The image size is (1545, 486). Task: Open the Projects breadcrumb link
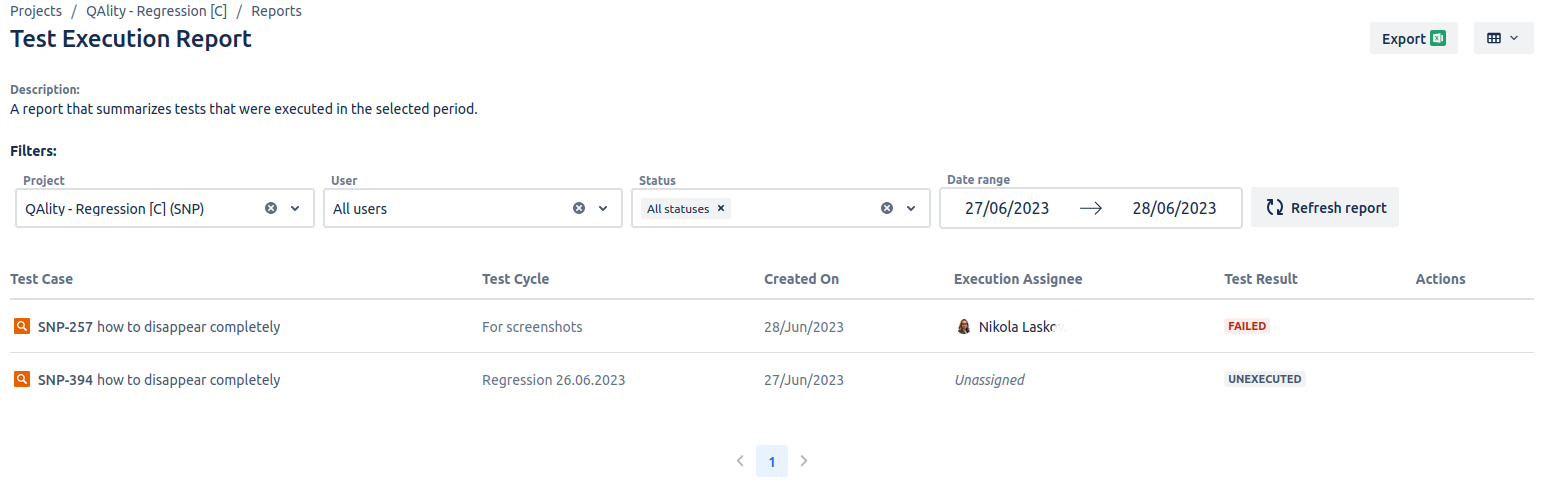36,12
